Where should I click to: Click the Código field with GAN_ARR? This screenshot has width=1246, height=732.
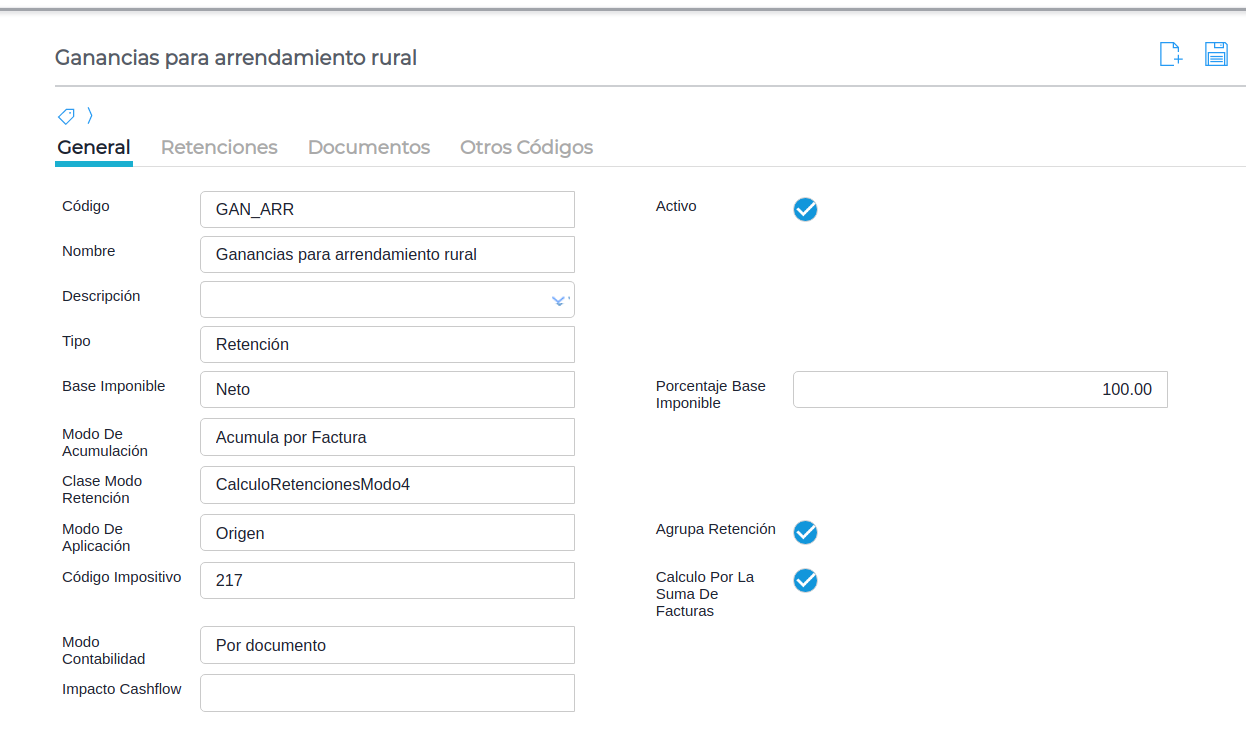(x=387, y=209)
